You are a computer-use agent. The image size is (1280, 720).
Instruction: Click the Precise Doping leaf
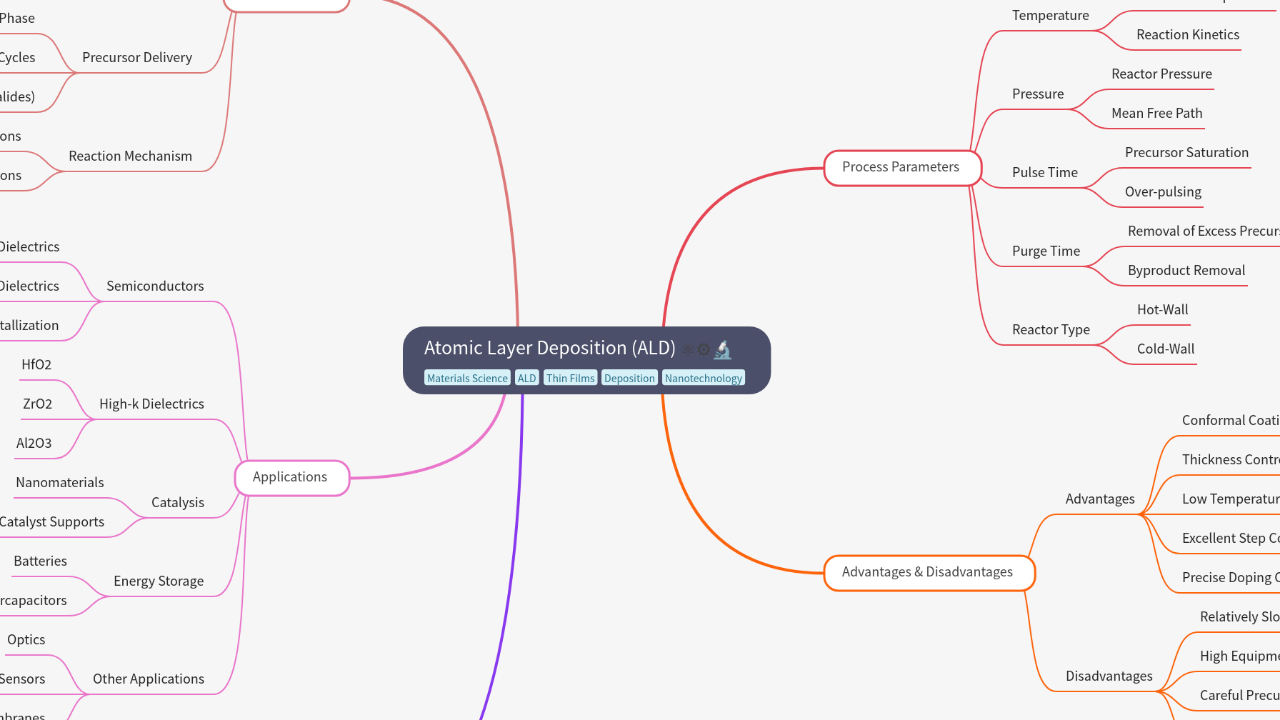tap(1231, 577)
